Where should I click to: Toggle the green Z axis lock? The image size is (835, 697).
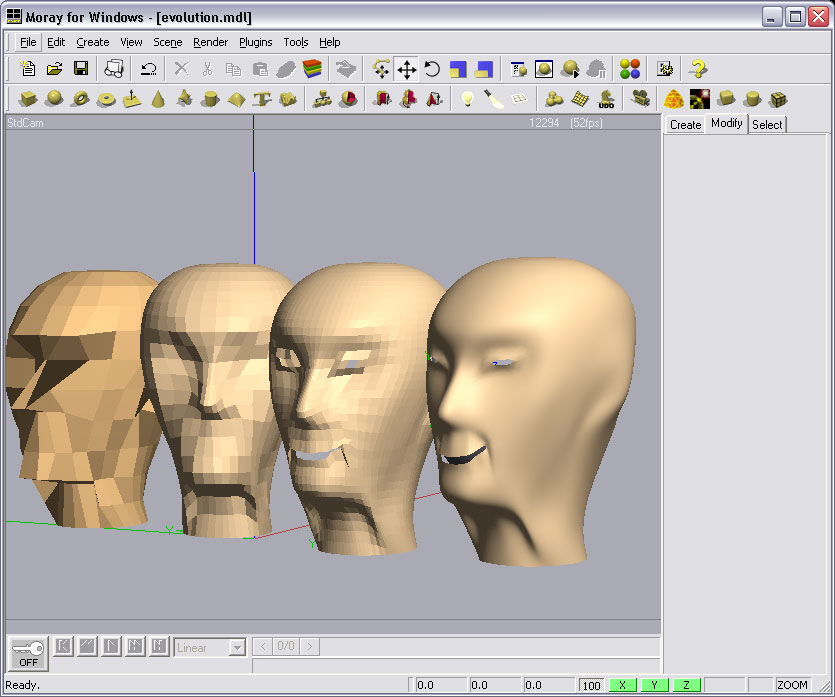tap(686, 685)
